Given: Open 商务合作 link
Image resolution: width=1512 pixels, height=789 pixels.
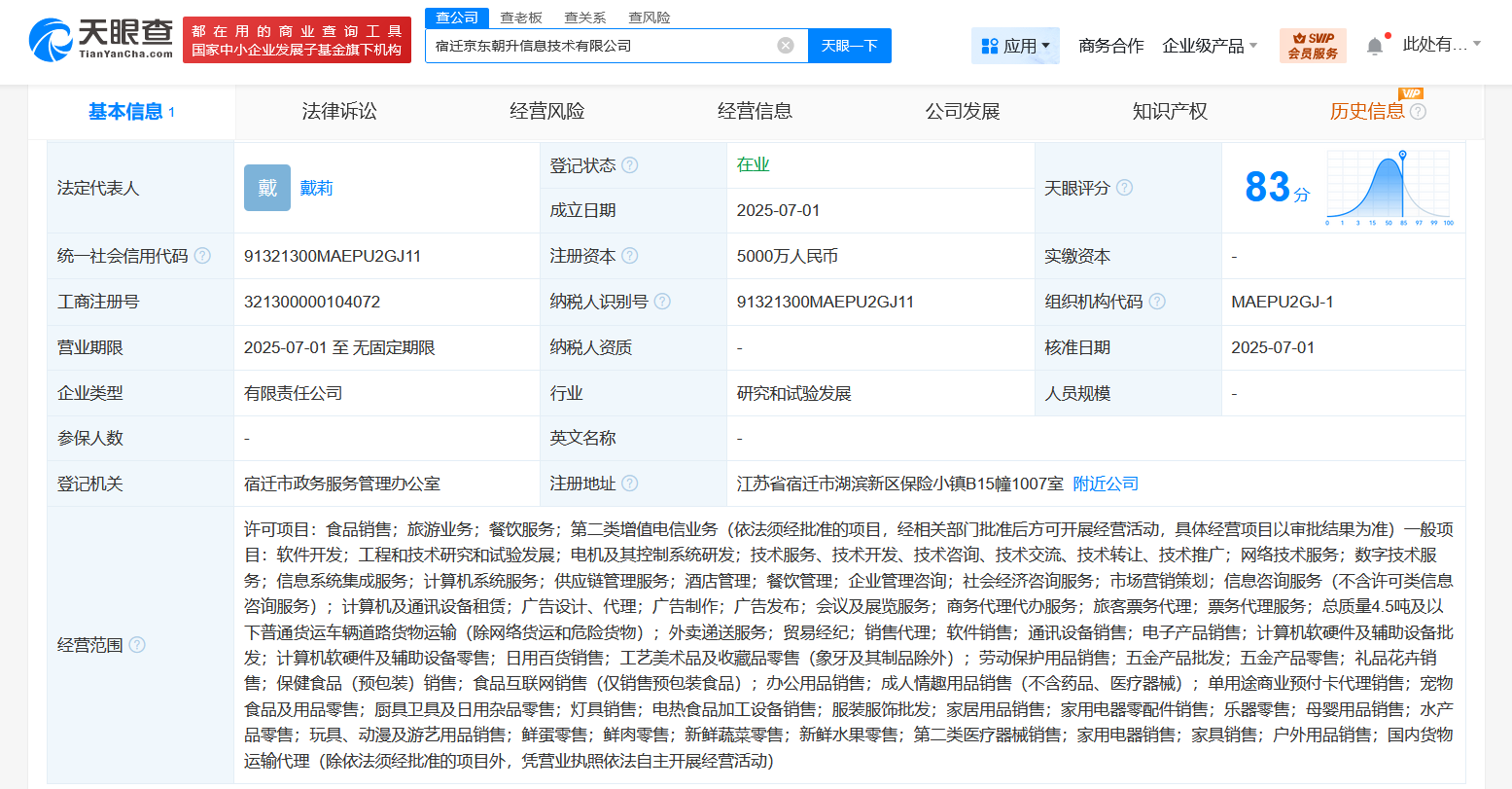Looking at the screenshot, I should 1111,46.
